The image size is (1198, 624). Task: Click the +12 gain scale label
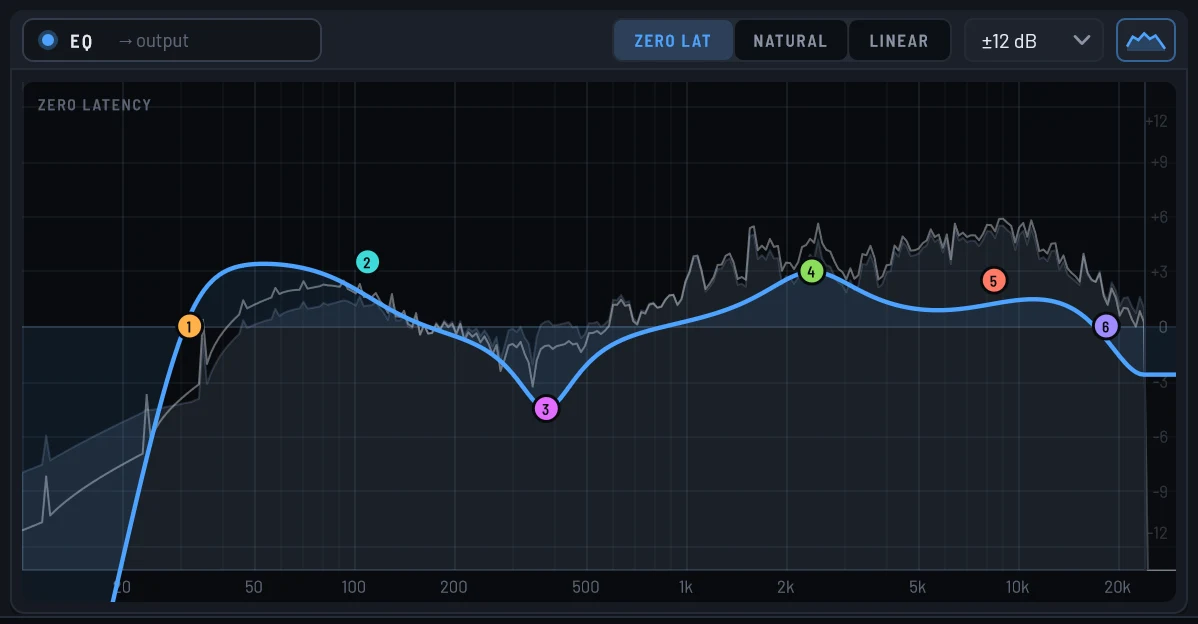click(x=1156, y=121)
